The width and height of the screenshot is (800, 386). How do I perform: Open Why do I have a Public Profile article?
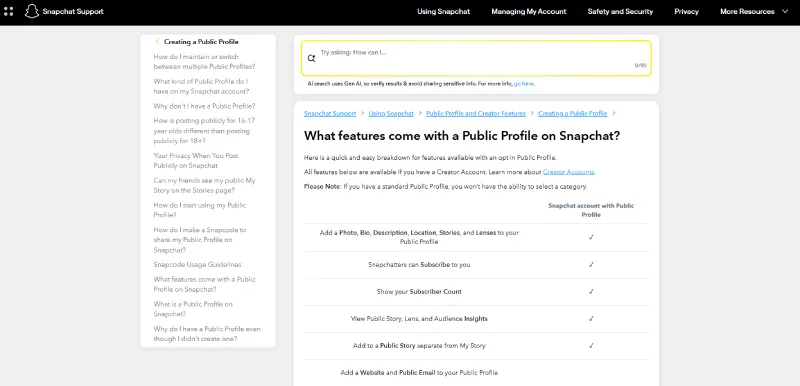click(x=207, y=333)
